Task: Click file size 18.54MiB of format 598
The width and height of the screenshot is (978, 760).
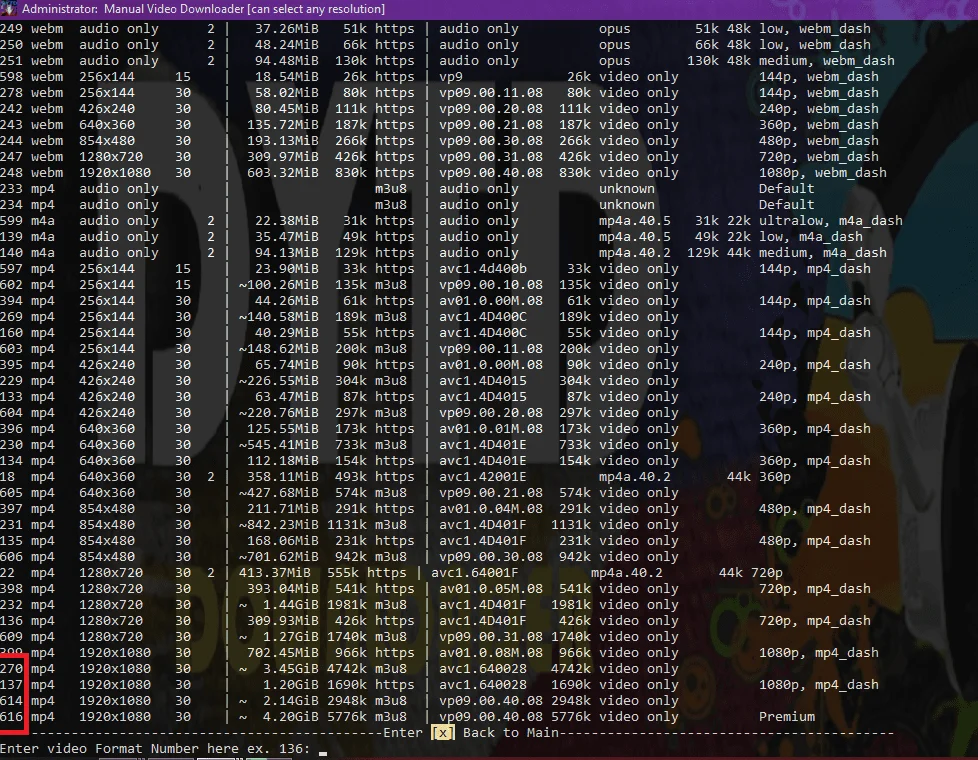Action: tap(286, 77)
